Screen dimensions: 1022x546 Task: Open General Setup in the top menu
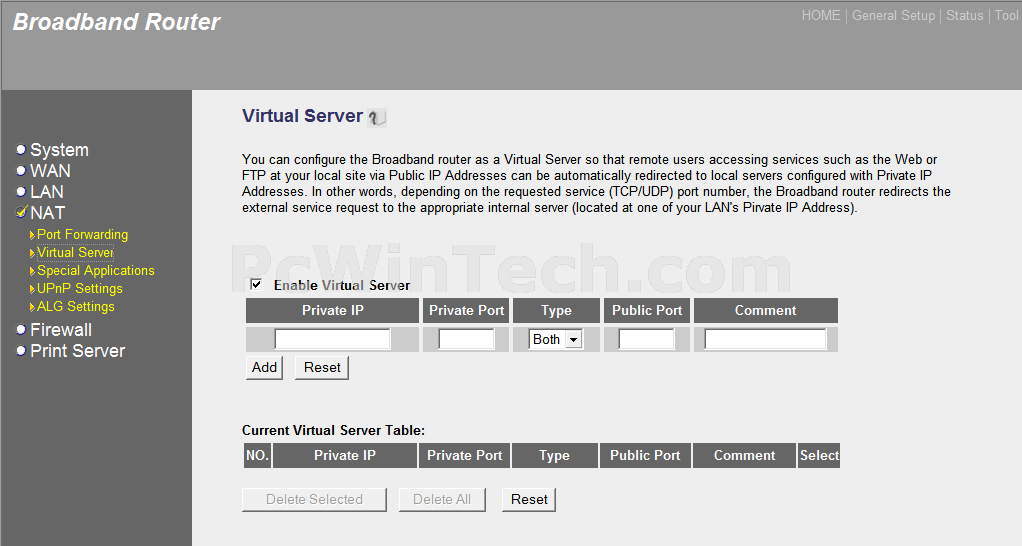893,16
